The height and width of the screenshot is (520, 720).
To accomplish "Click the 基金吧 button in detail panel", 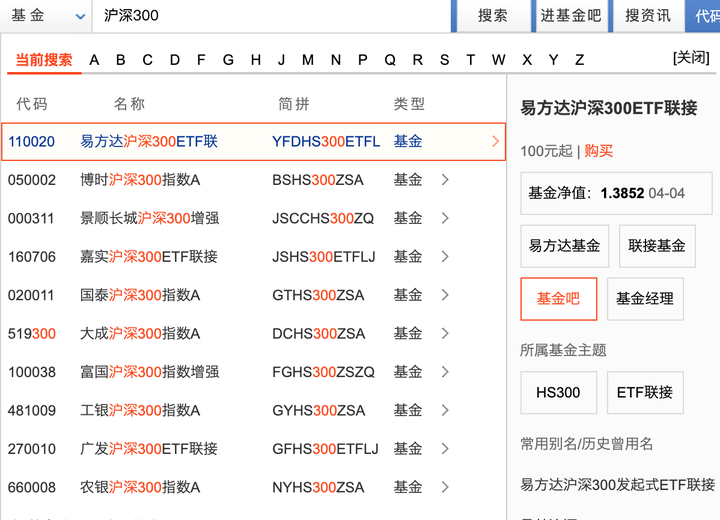I will (558, 299).
